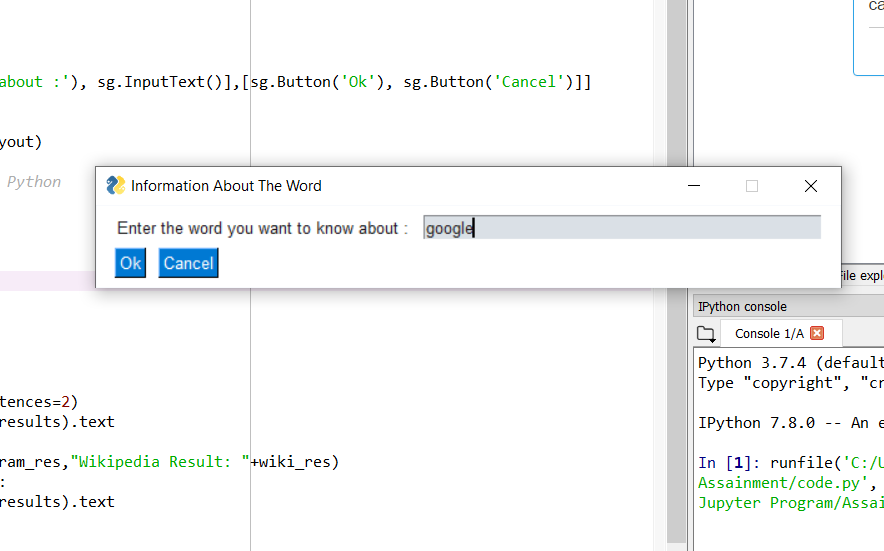The height and width of the screenshot is (551, 884).
Task: Click the Cancel button in the dialog
Action: pyautogui.click(x=188, y=263)
